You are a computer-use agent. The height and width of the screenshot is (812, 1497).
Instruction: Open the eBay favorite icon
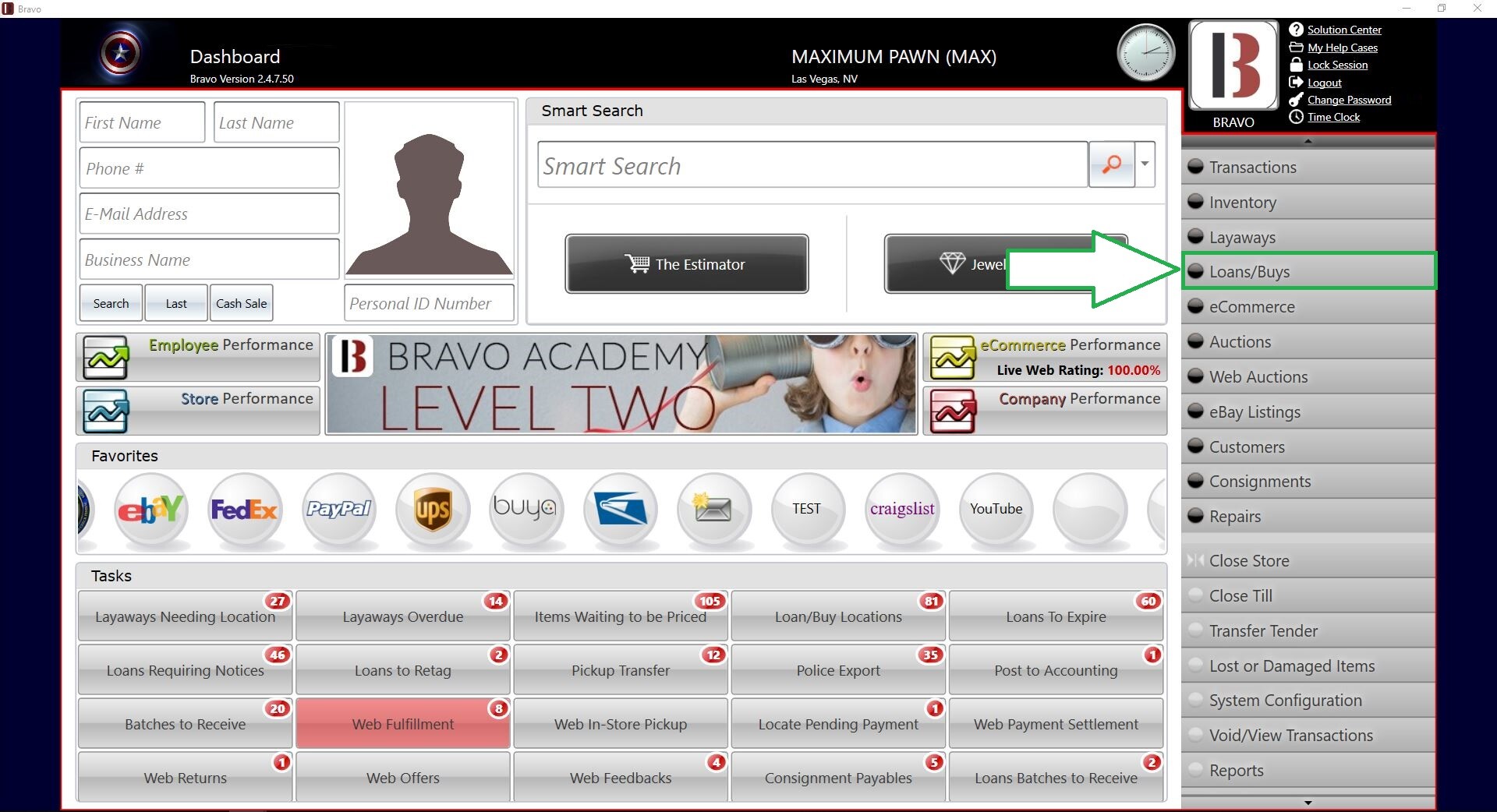point(150,510)
